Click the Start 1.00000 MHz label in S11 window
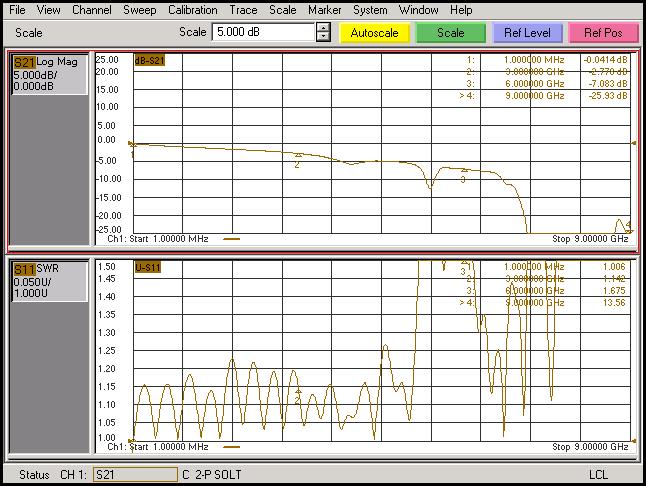Viewport: 646px width, 486px height. 169,447
